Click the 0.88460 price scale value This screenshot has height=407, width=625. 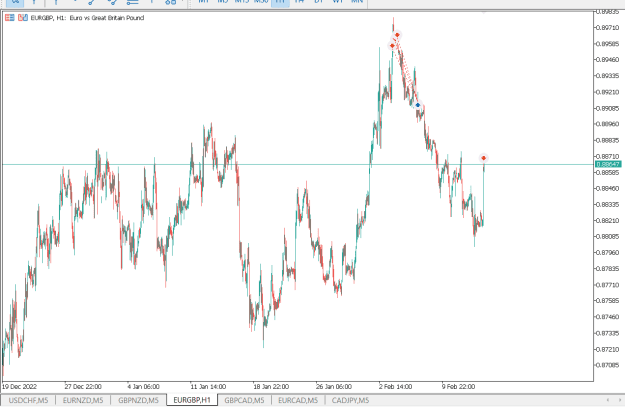pyautogui.click(x=608, y=189)
